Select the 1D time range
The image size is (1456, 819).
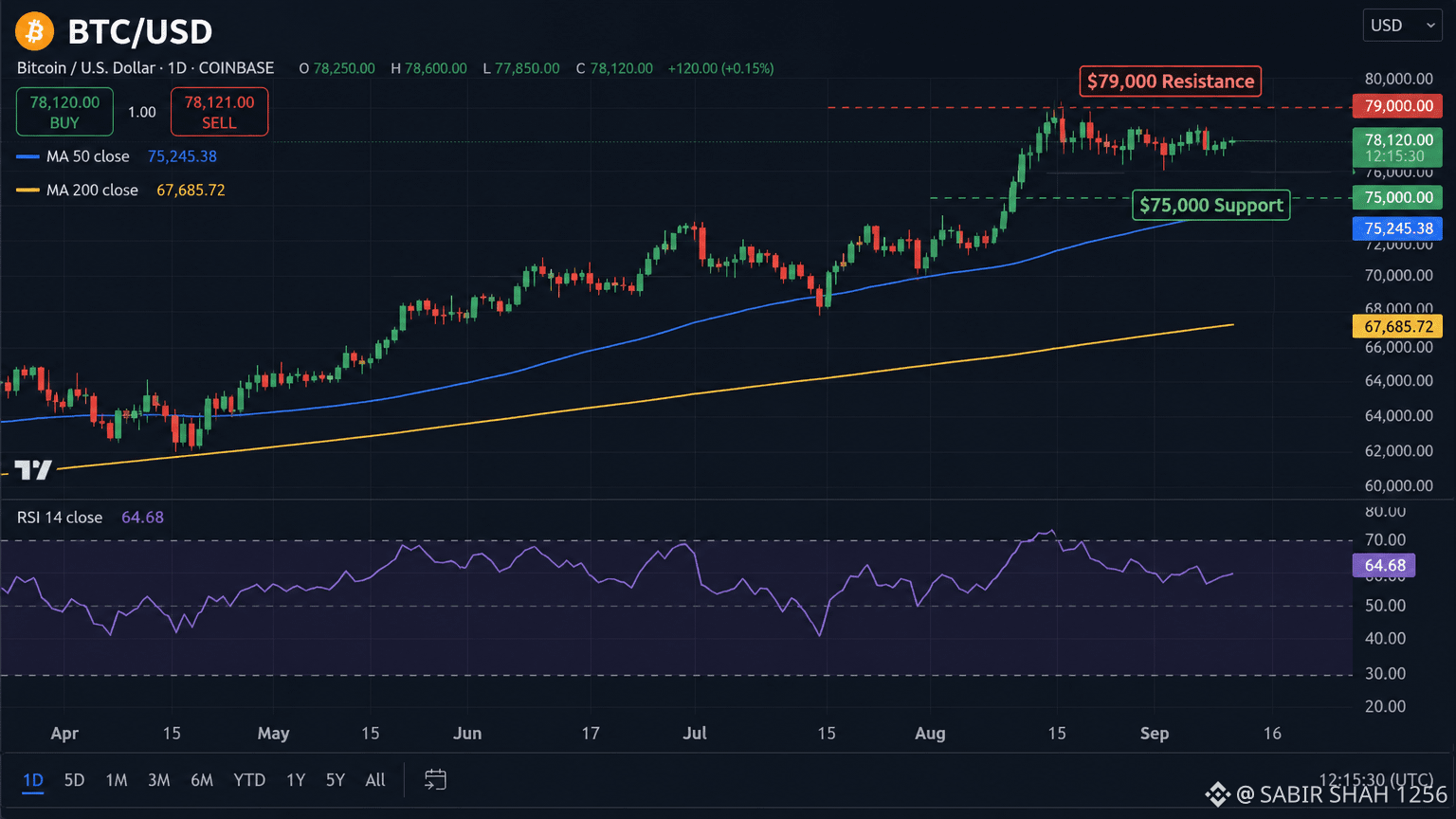33,780
